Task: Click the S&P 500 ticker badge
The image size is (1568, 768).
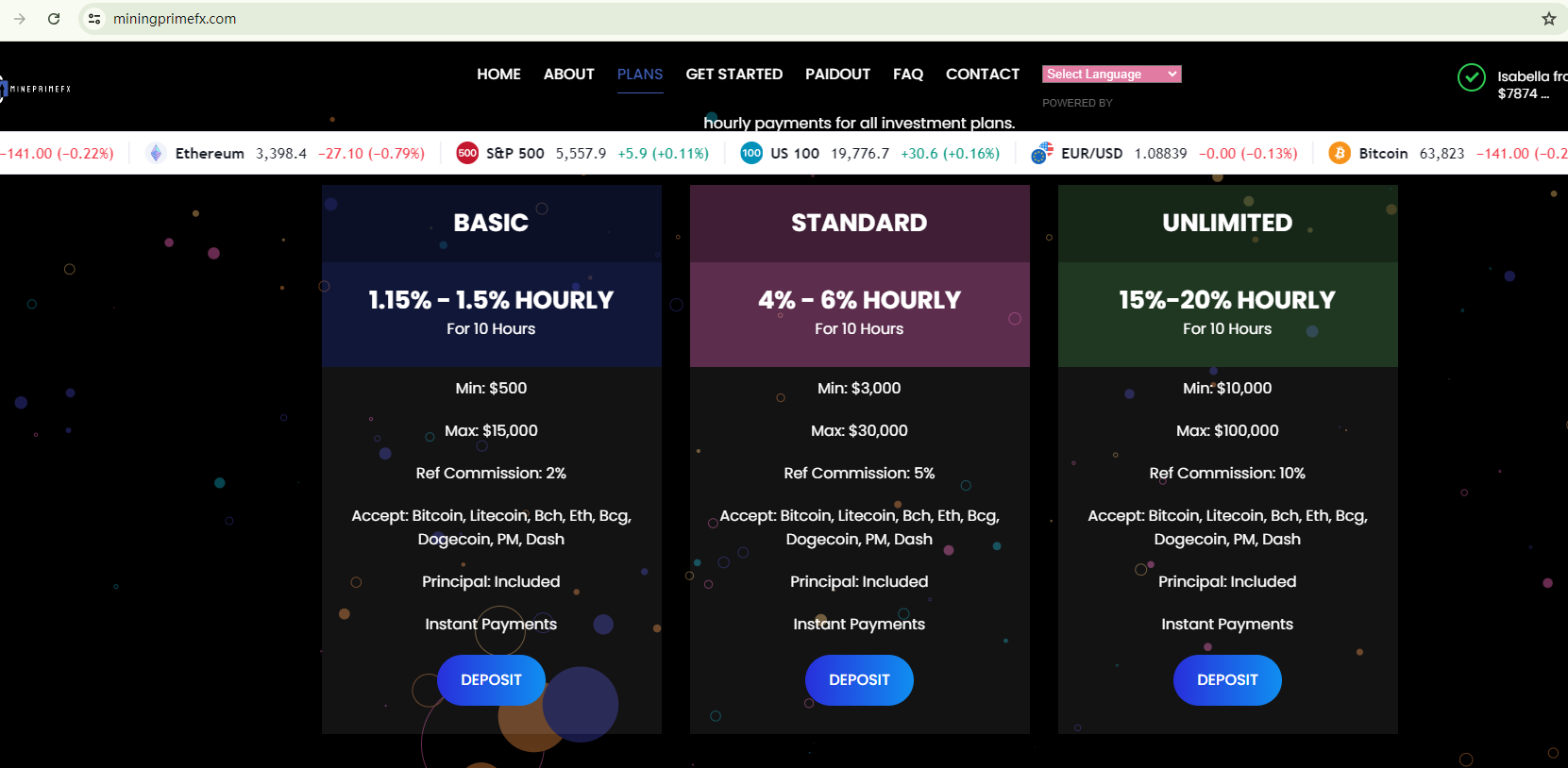Action: (467, 154)
